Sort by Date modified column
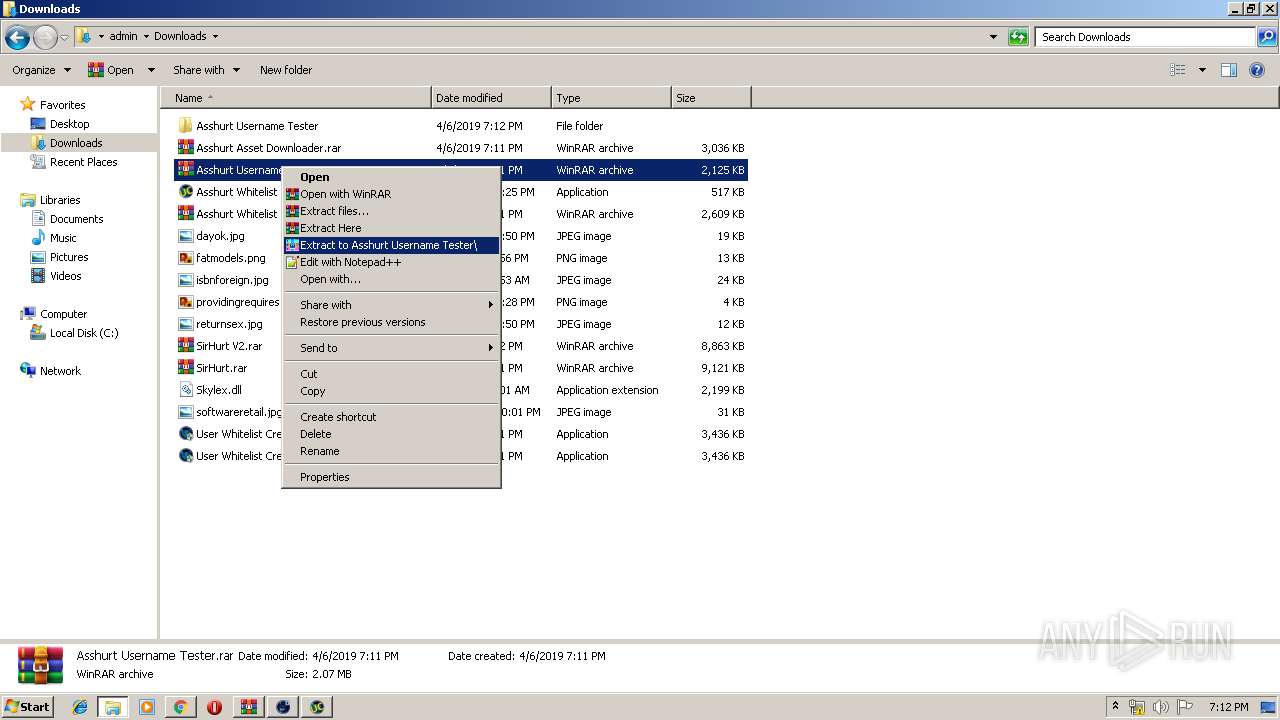1280x720 pixels. (491, 98)
